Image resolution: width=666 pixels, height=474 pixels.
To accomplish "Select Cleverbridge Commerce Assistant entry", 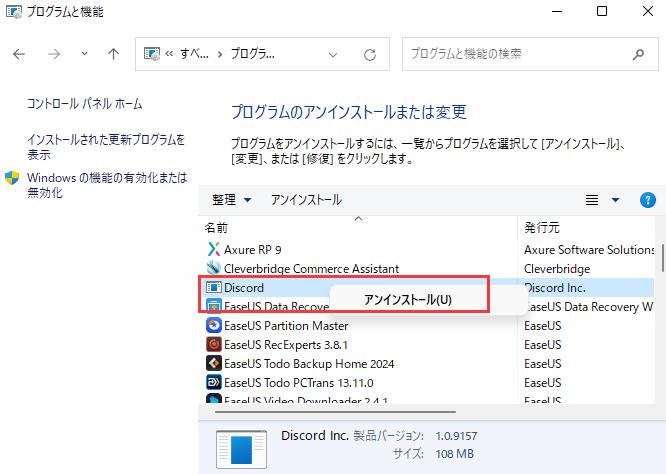I will pos(311,269).
